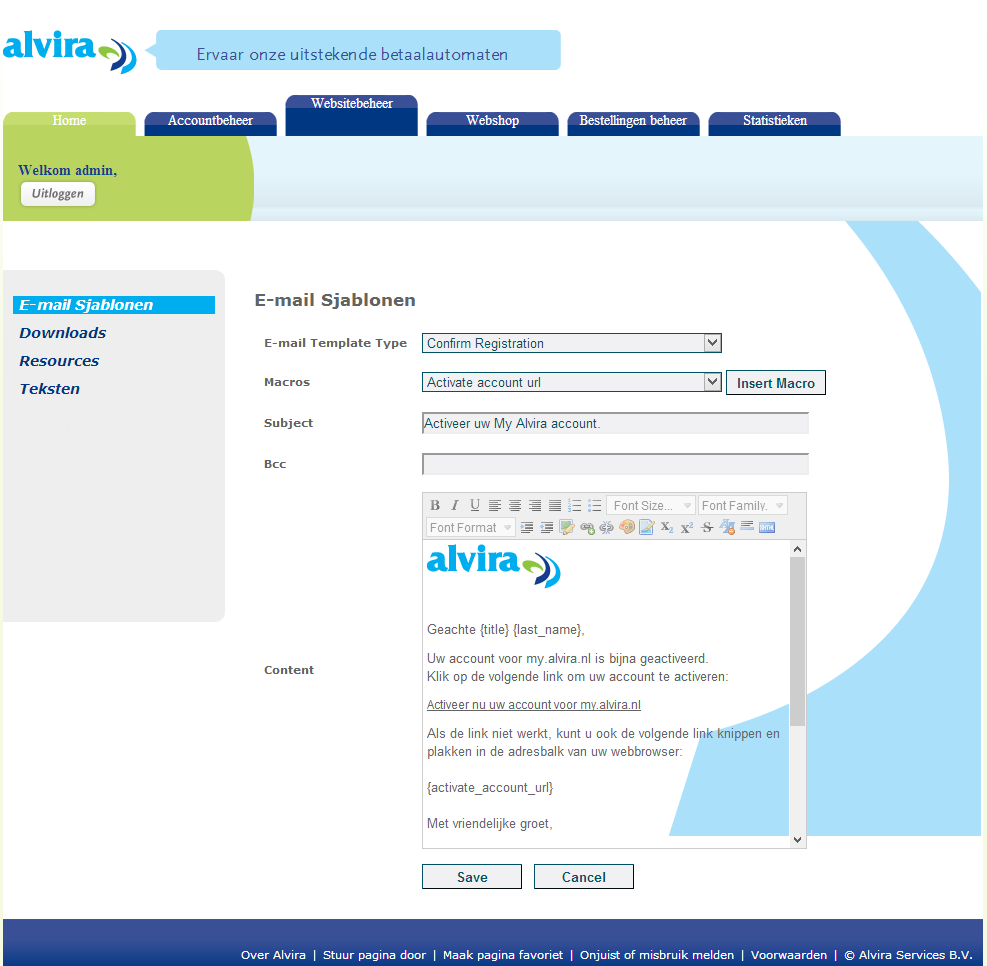Open Macros dropdown
Screen dimensions: 987x966
click(572, 382)
